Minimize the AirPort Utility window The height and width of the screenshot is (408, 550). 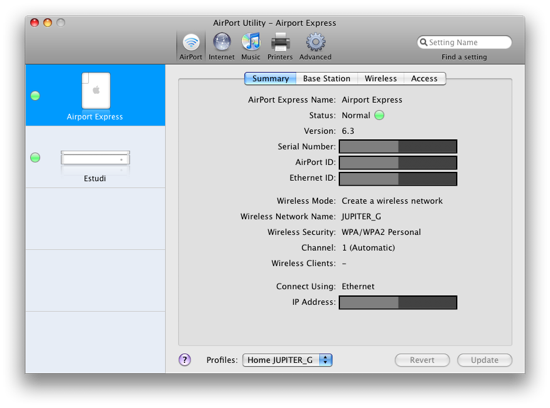coord(48,23)
